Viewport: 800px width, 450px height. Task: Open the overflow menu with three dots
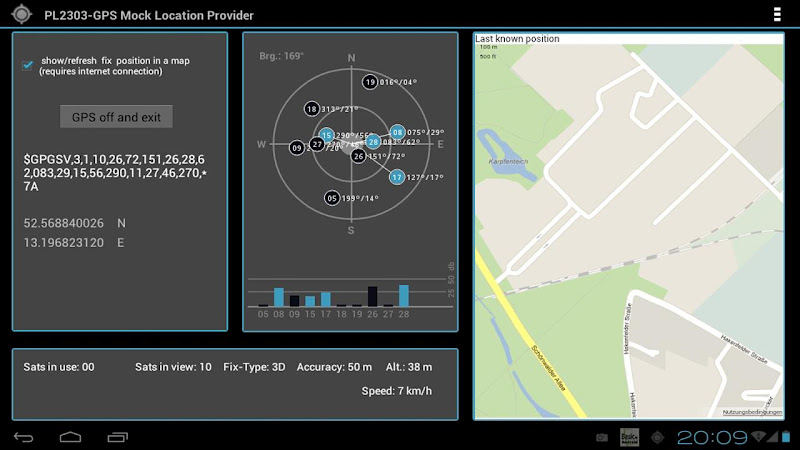point(777,14)
